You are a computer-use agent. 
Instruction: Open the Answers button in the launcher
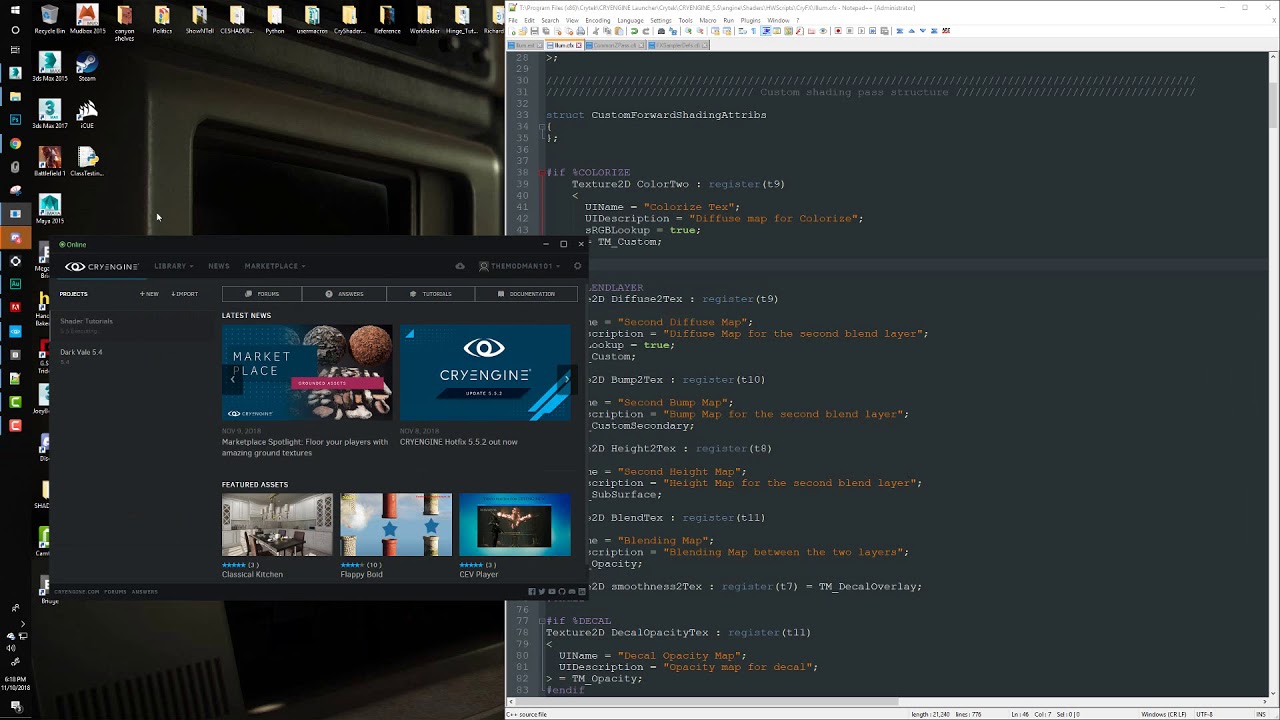tap(345, 294)
